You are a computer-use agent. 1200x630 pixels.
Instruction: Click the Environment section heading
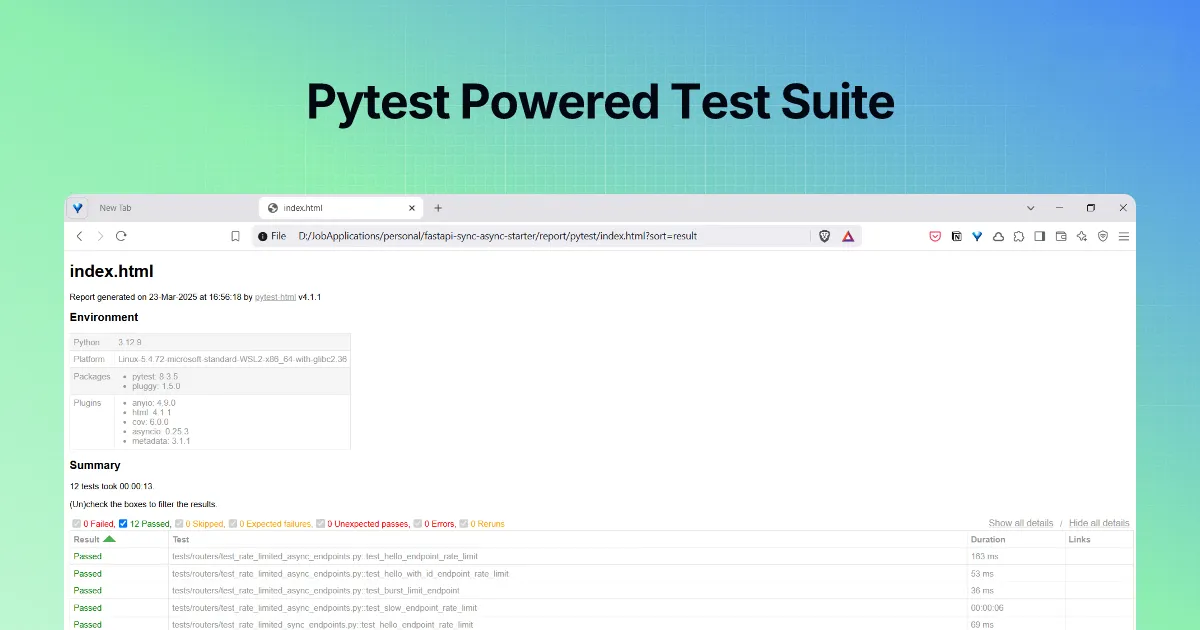pyautogui.click(x=104, y=317)
